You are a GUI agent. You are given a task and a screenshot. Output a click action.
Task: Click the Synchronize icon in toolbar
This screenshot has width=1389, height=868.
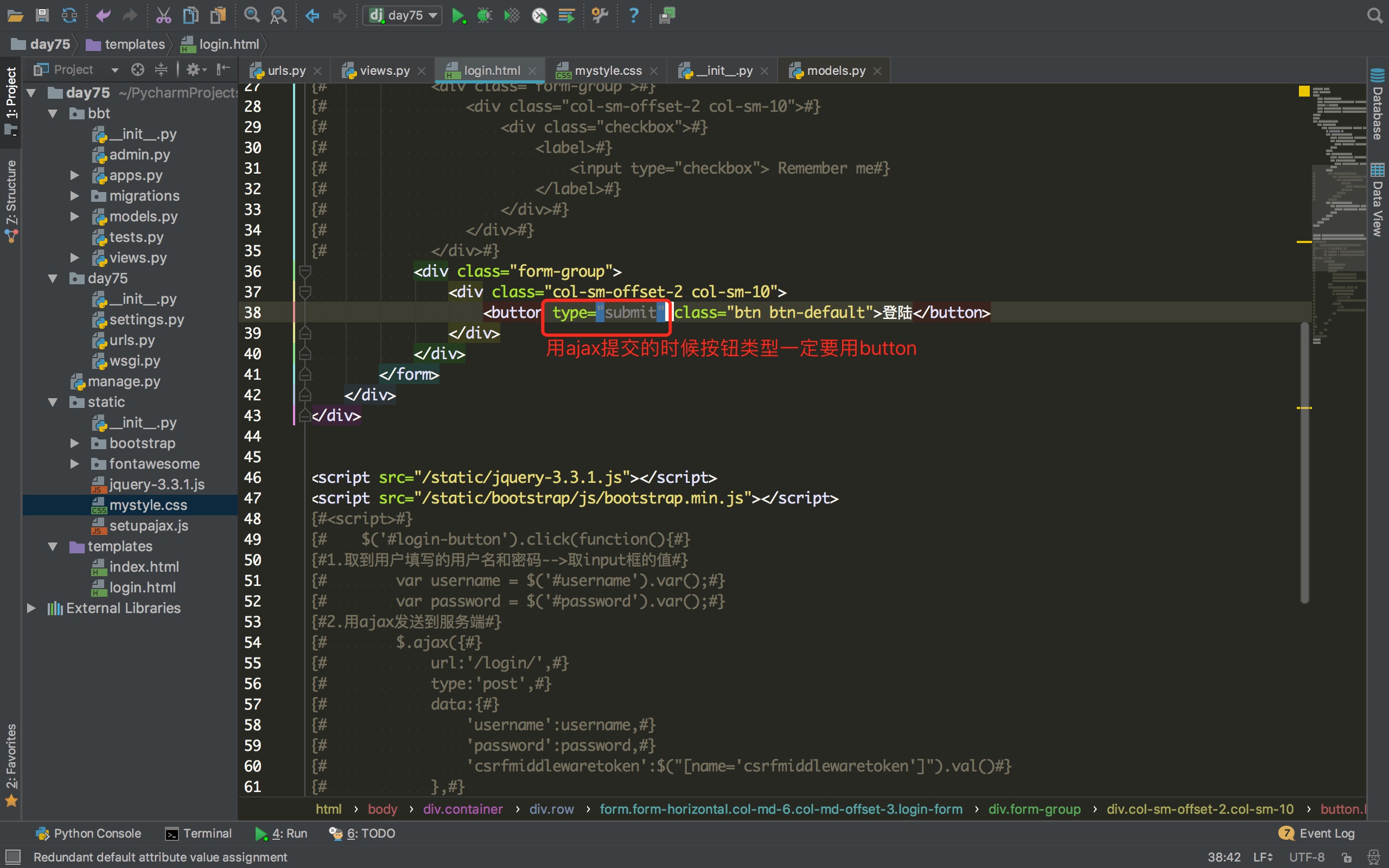(69, 15)
